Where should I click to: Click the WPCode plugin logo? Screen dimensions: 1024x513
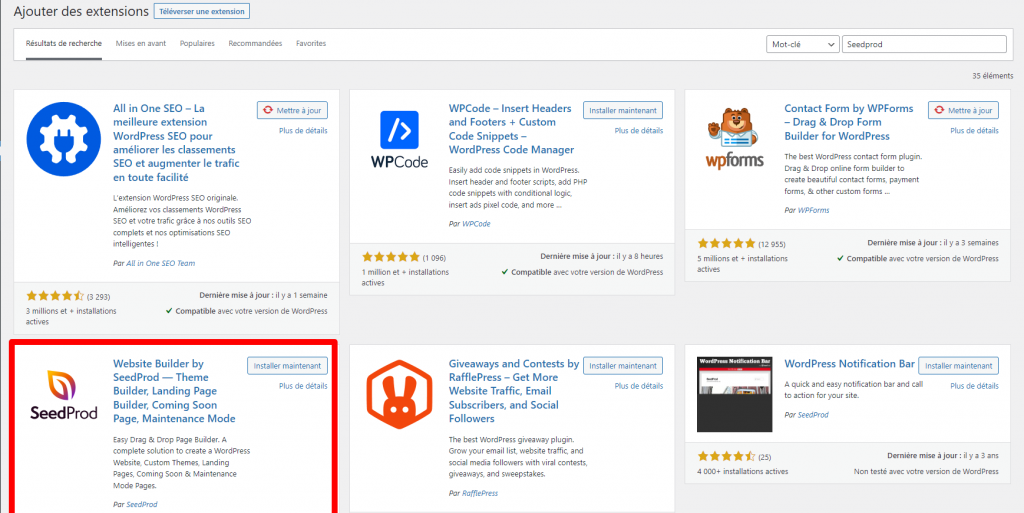[x=399, y=138]
